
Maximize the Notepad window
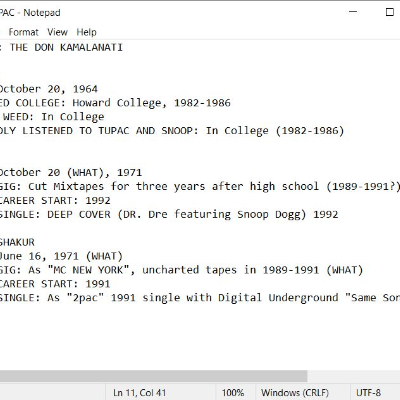(389, 12)
